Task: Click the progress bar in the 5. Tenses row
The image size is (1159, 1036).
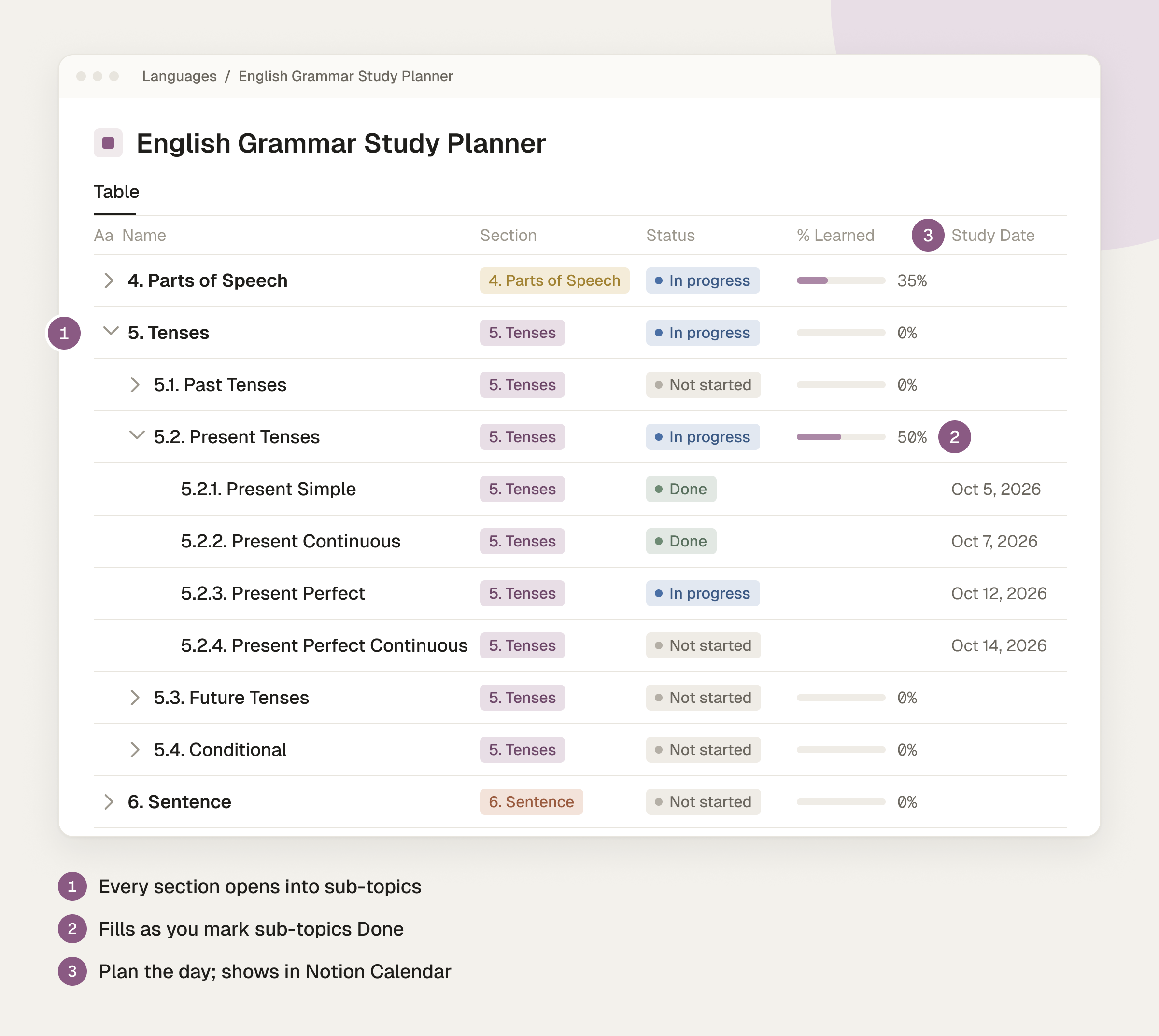Action: 841,333
